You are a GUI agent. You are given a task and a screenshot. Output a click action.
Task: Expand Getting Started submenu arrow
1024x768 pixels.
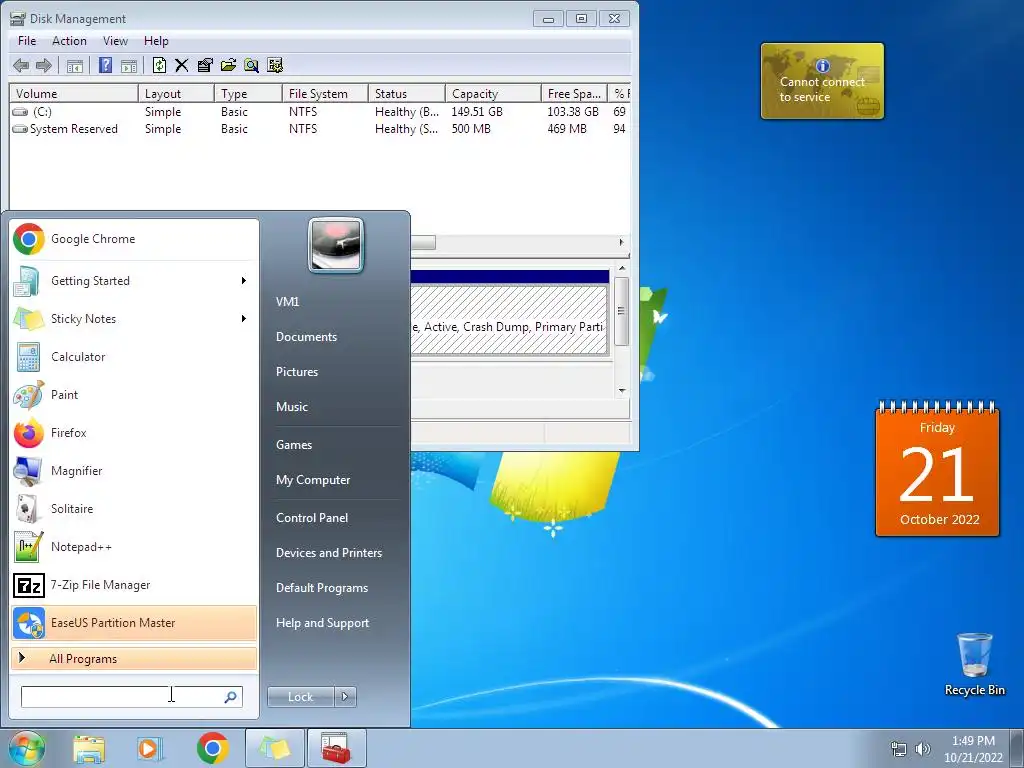pos(244,281)
